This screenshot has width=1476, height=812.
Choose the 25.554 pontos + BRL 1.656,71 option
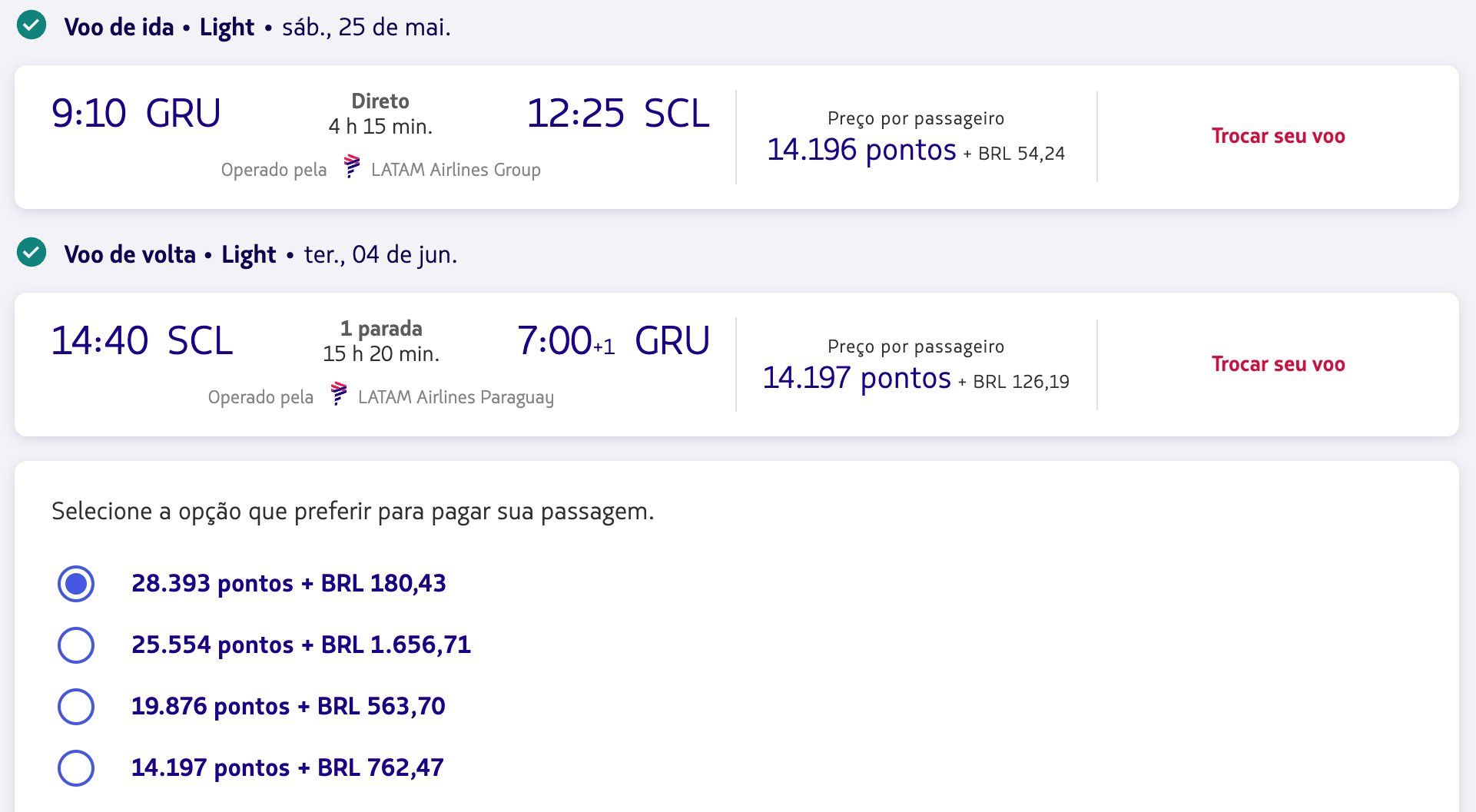[76, 645]
